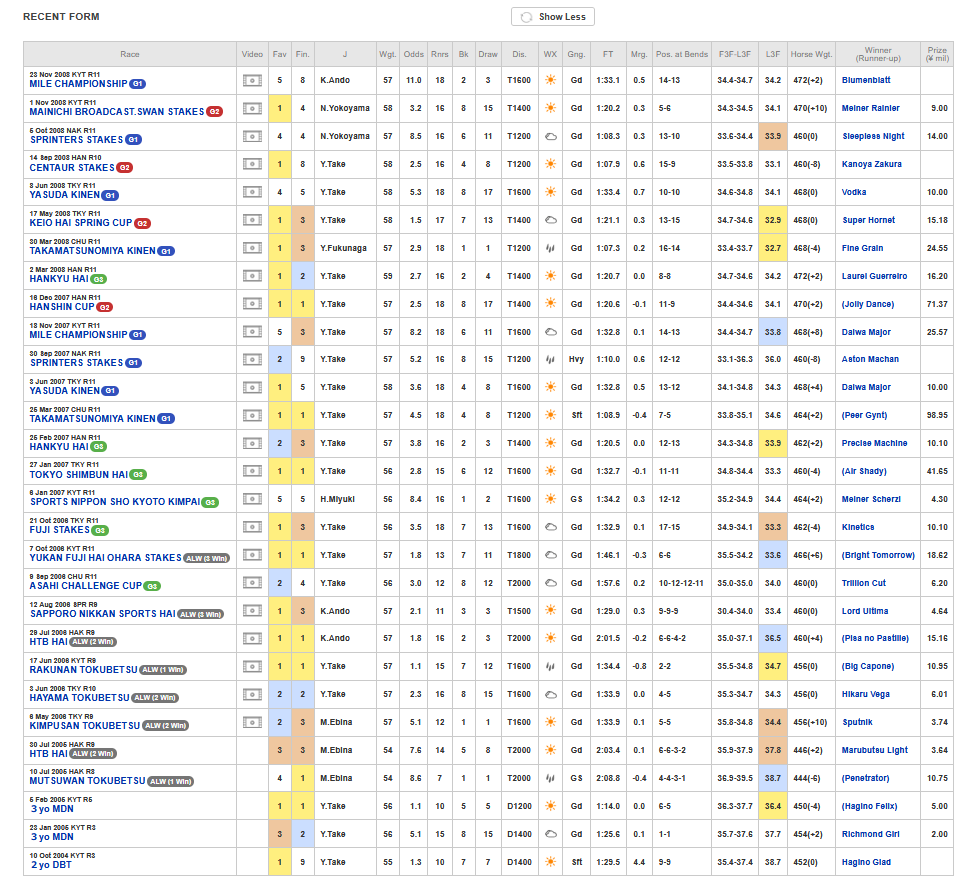Play video for 23 Nov 2008 Mile Championship
The width and height of the screenshot is (972, 886).
(252, 80)
